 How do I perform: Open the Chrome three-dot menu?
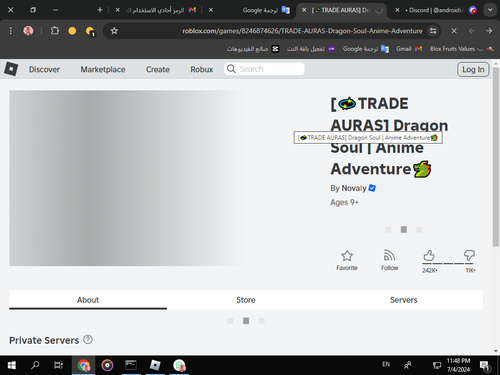click(x=11, y=31)
